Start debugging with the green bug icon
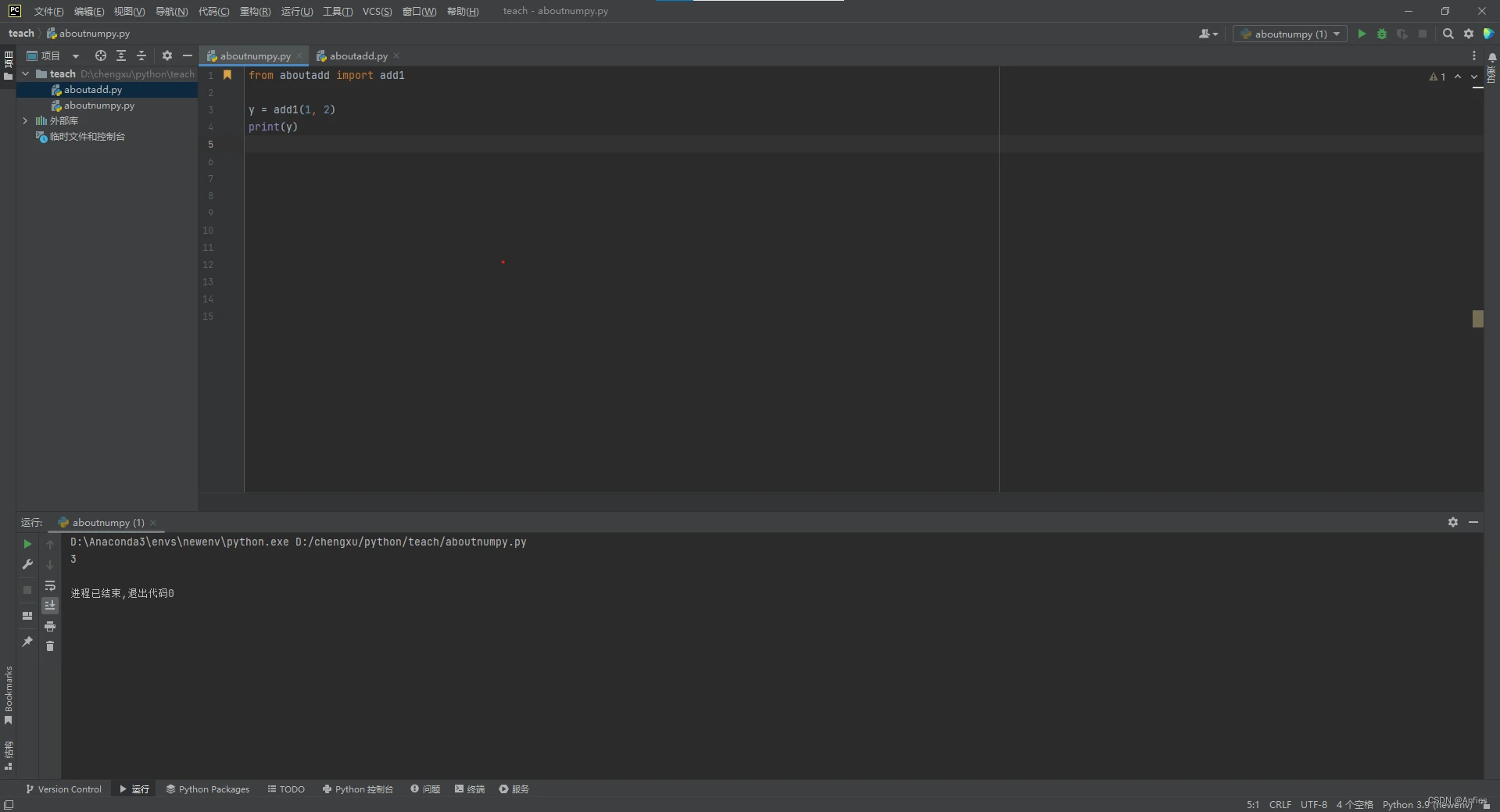 click(x=1382, y=34)
